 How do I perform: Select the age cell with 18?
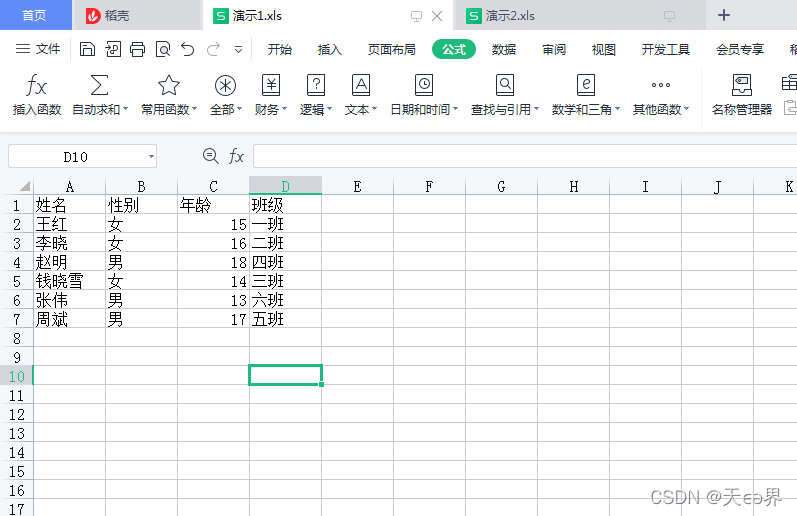pyautogui.click(x=213, y=262)
